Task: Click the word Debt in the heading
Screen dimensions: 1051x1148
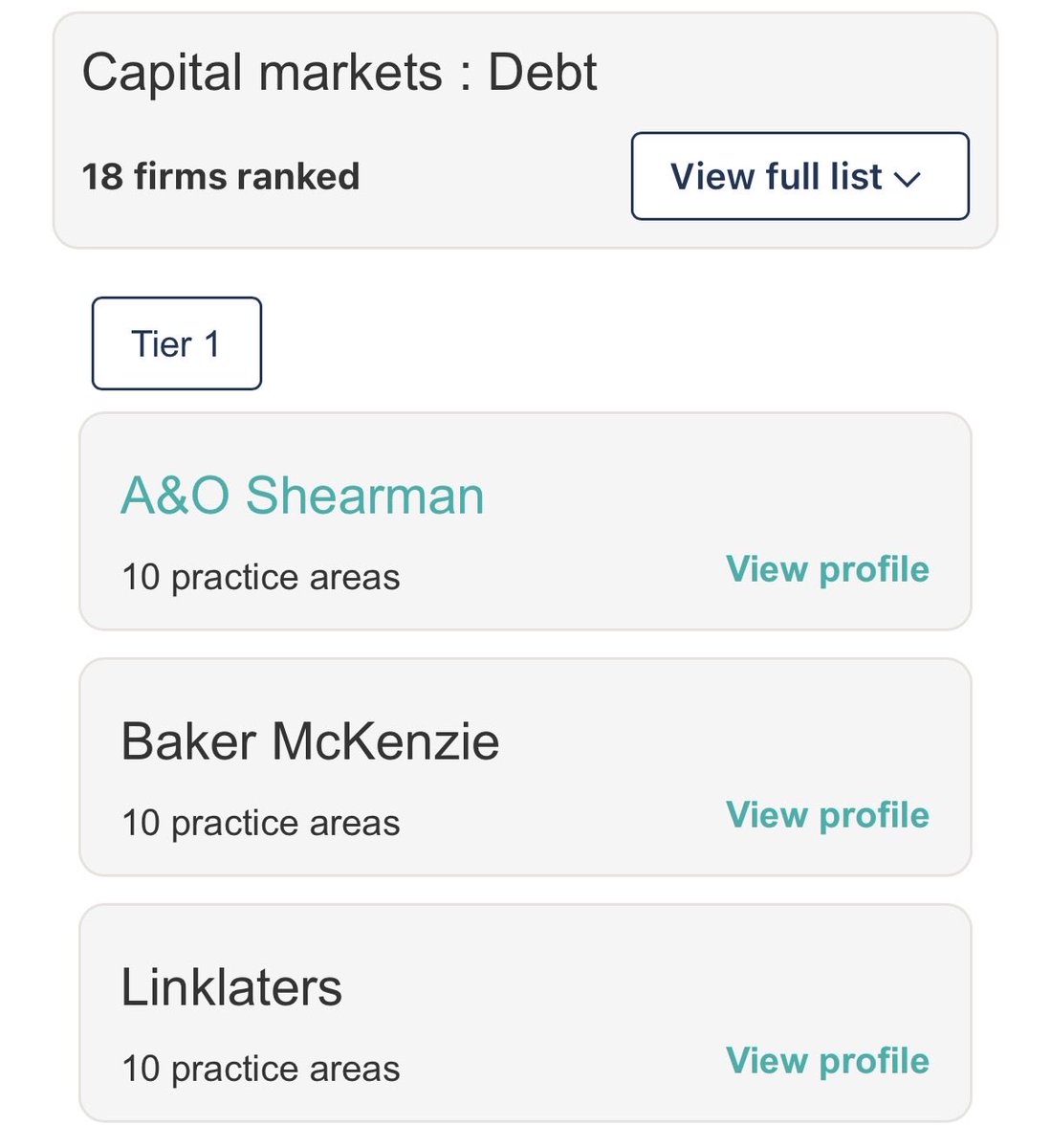Action: [543, 73]
